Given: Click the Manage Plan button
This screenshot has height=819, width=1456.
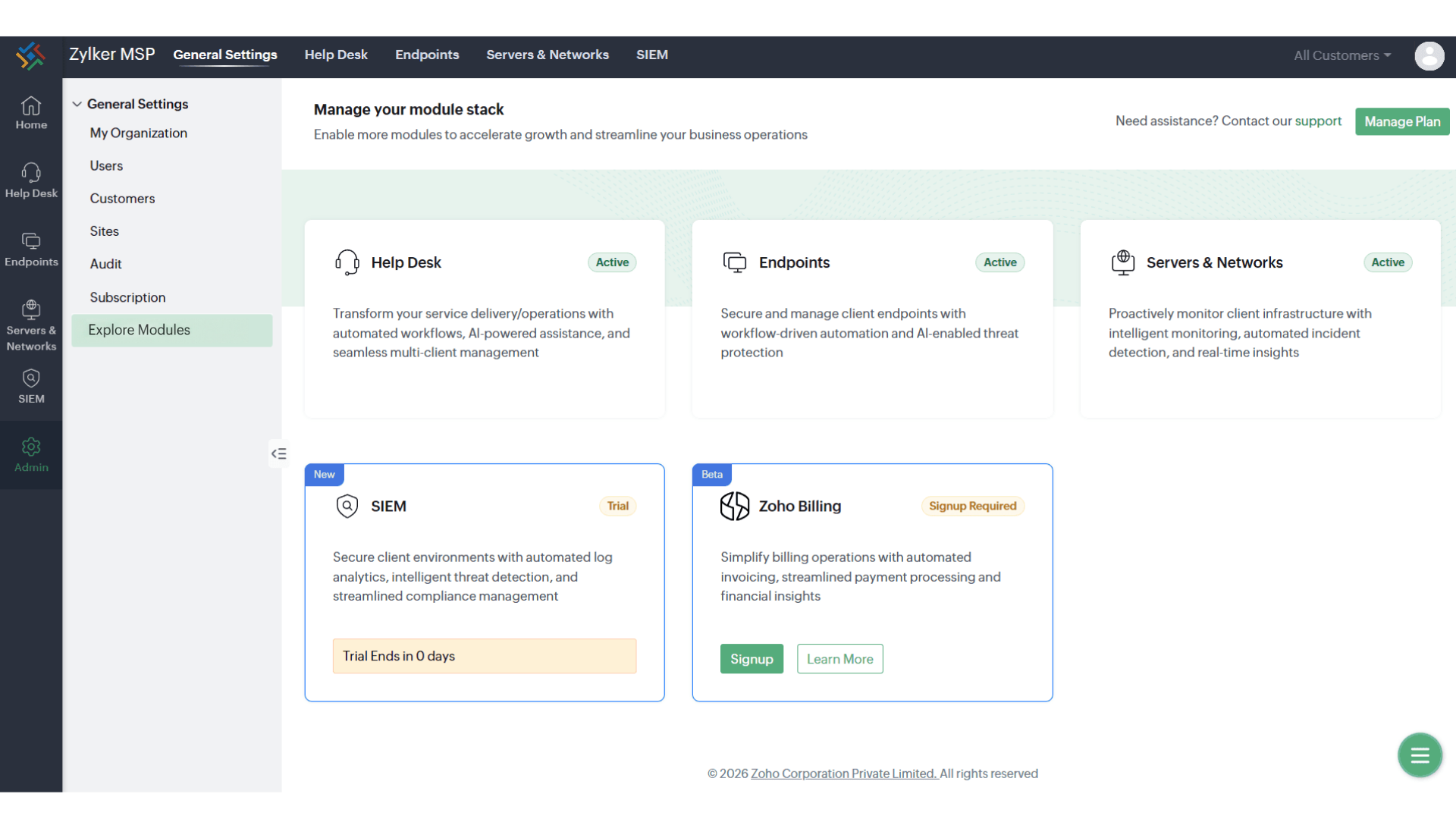Looking at the screenshot, I should [x=1402, y=121].
